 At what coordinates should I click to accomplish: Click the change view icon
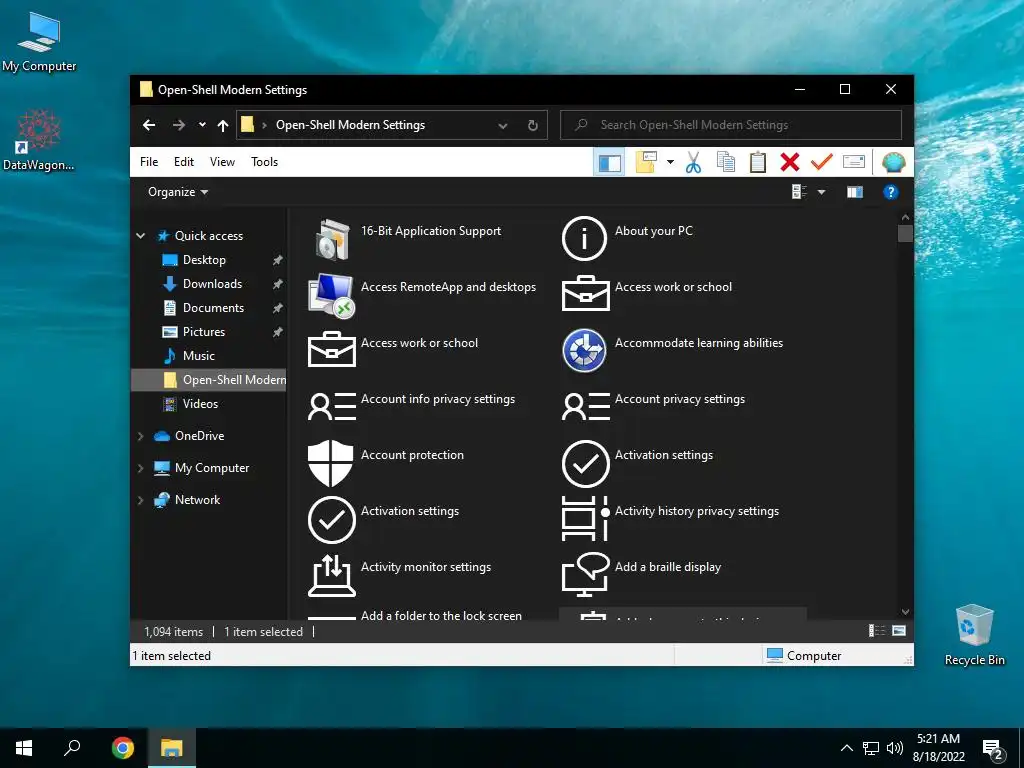[799, 192]
